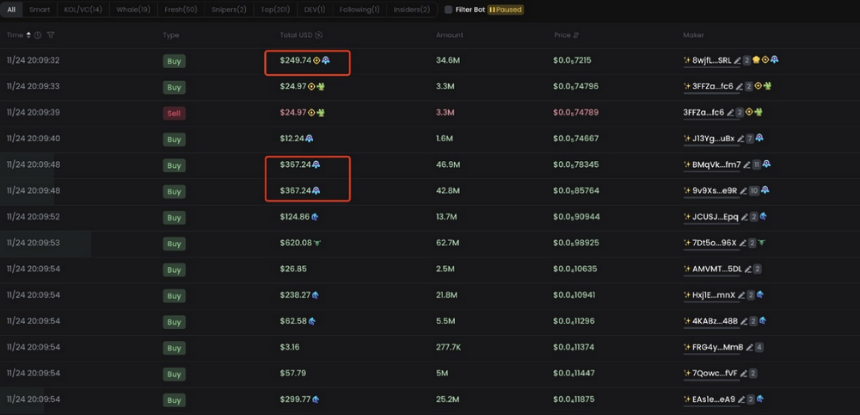Click the dolphin icon beside $299.77
This screenshot has width=860, height=415.
(316, 400)
